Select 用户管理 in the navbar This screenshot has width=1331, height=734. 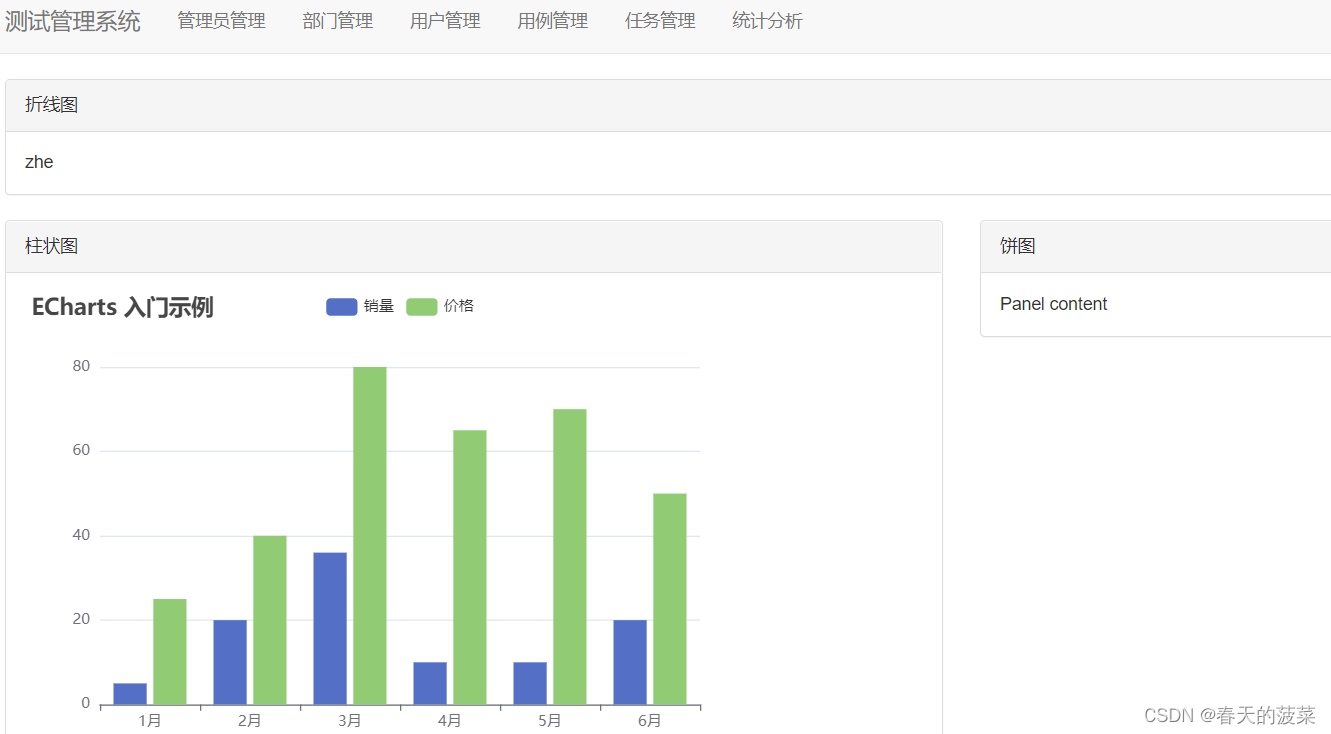pos(444,20)
